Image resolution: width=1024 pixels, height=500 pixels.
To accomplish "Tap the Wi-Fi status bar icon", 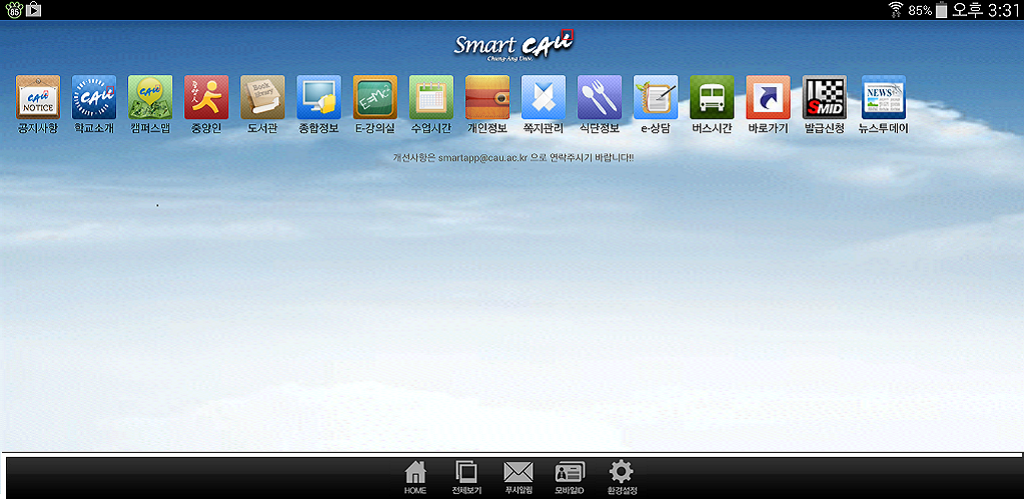I will point(896,10).
